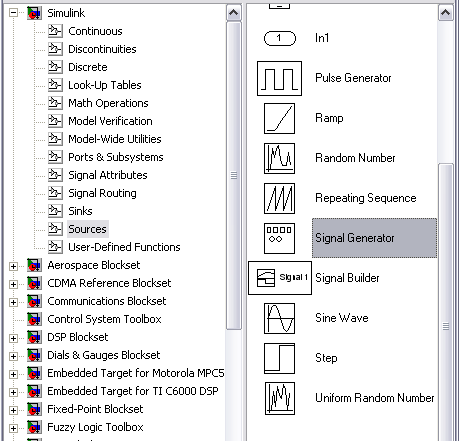This screenshot has width=459, height=441.
Task: Expand the Aerospace Blockset node
Action: (x=13, y=266)
